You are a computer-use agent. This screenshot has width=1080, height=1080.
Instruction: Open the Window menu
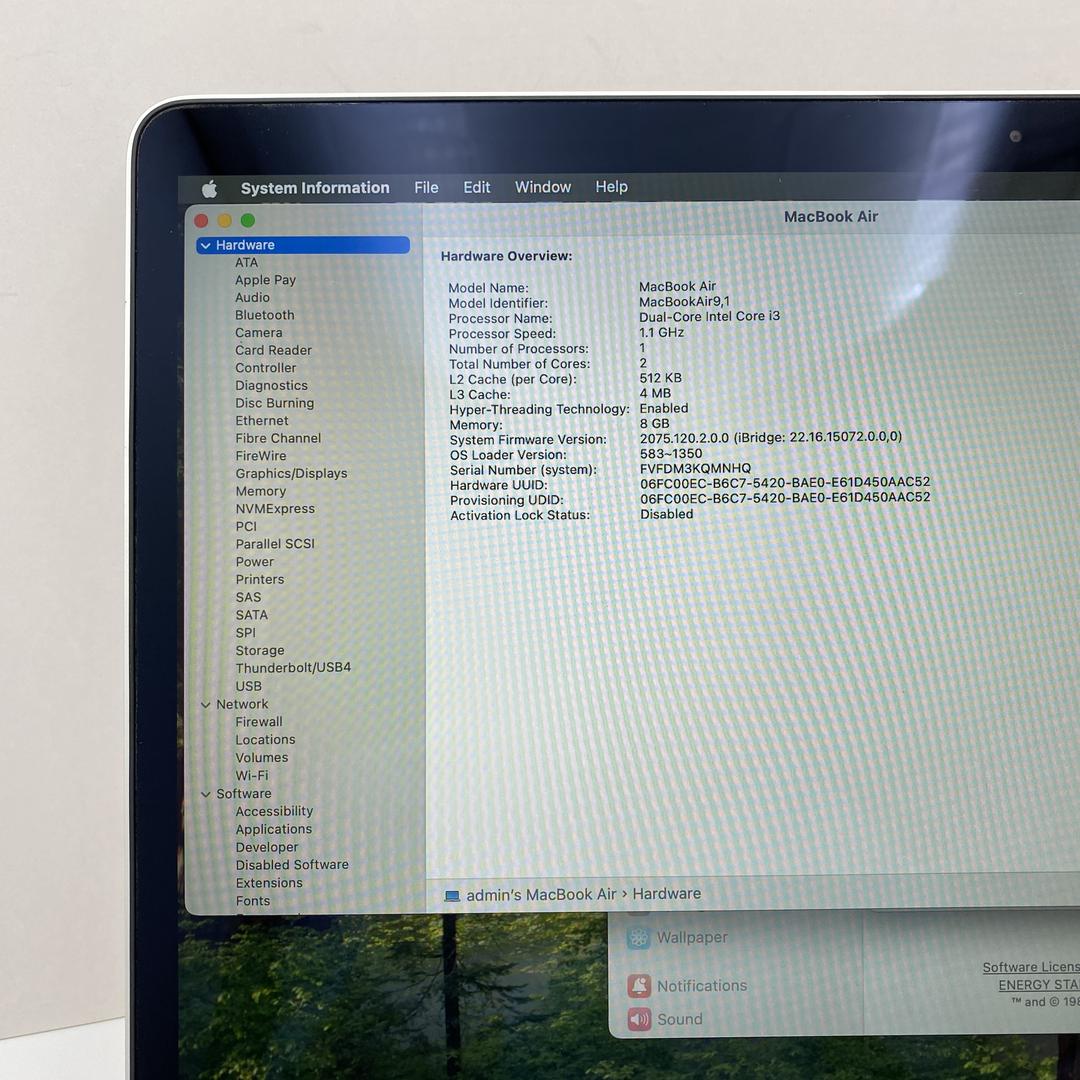point(543,187)
